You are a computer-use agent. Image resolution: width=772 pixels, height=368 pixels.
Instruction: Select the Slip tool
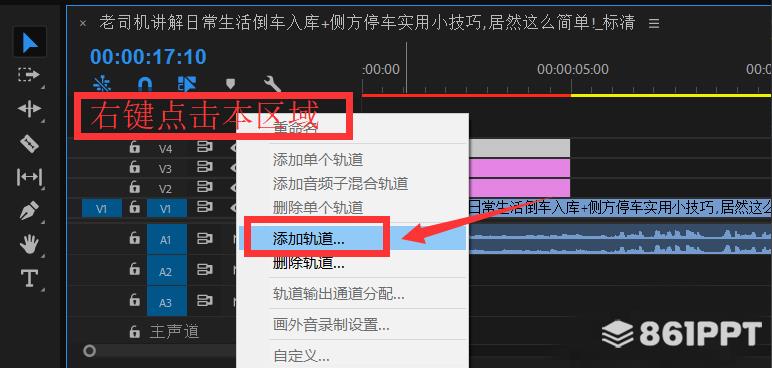pyautogui.click(x=30, y=177)
